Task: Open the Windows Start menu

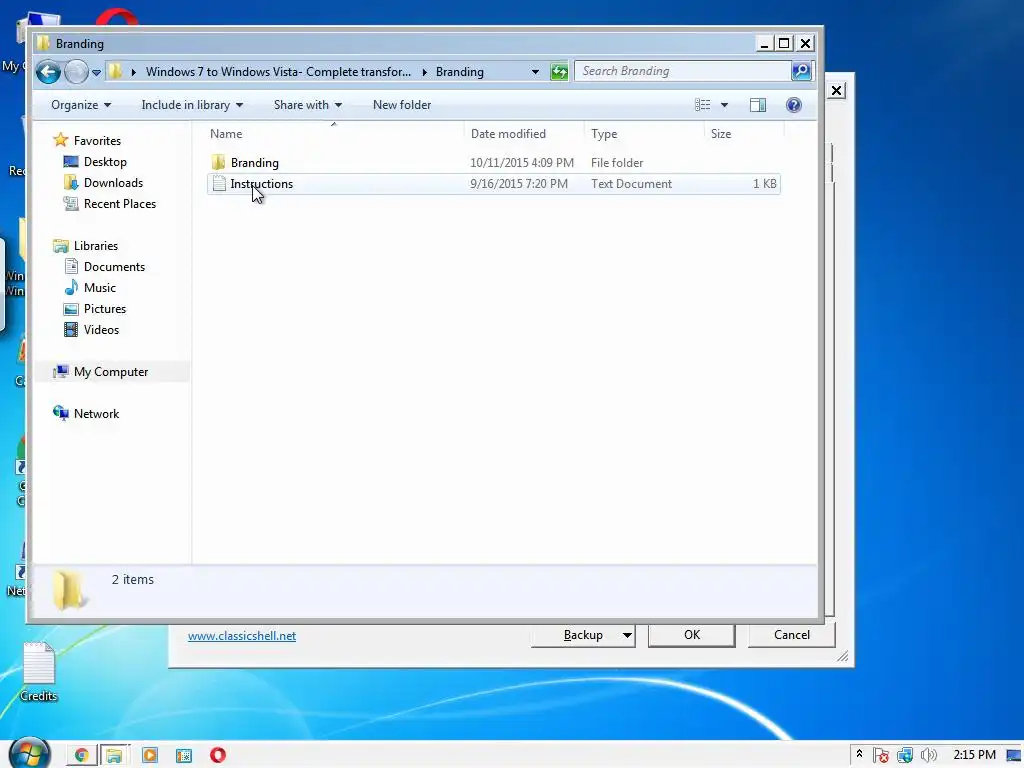Action: (x=29, y=753)
